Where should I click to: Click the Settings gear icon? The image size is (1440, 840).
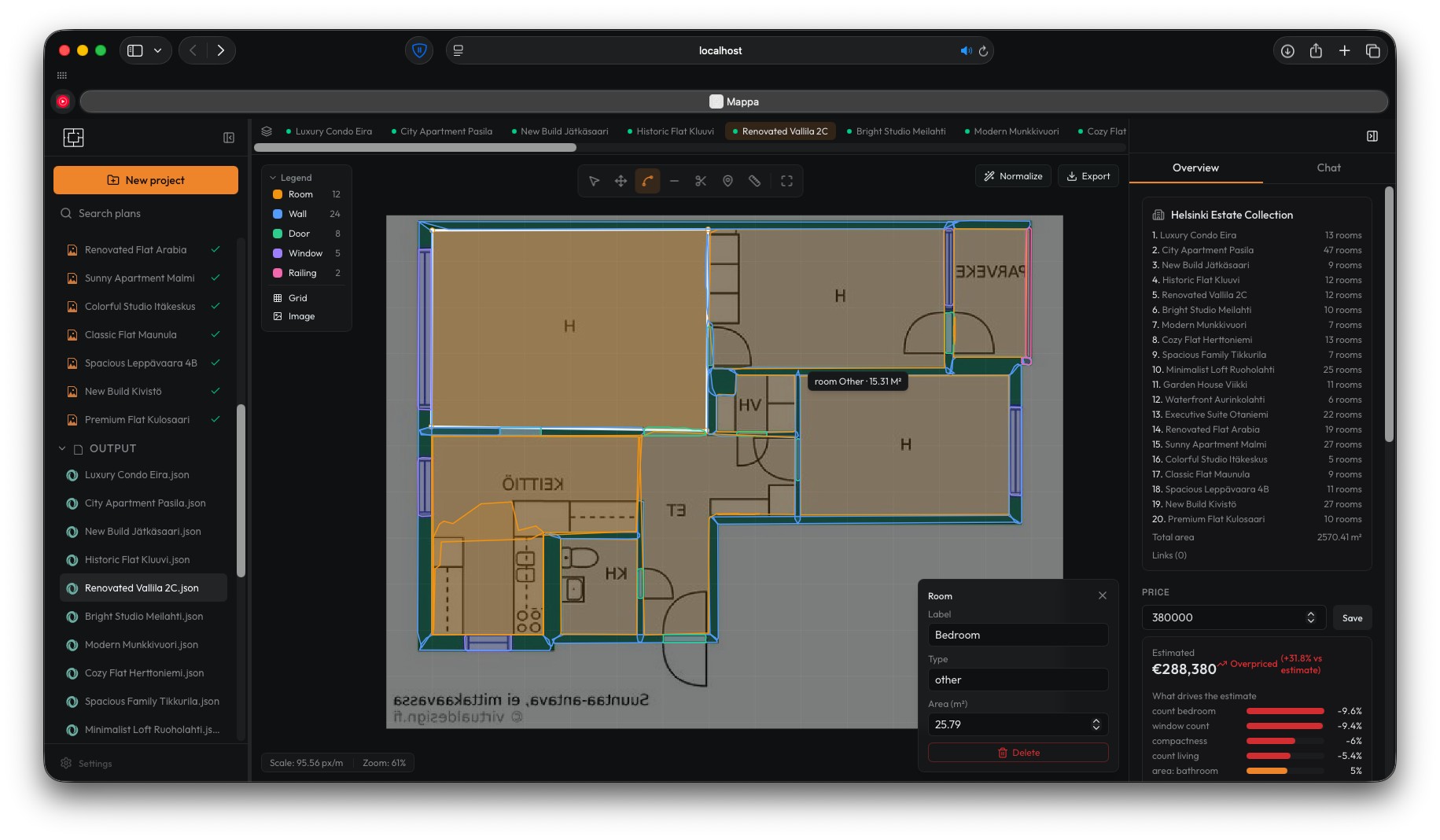(66, 763)
